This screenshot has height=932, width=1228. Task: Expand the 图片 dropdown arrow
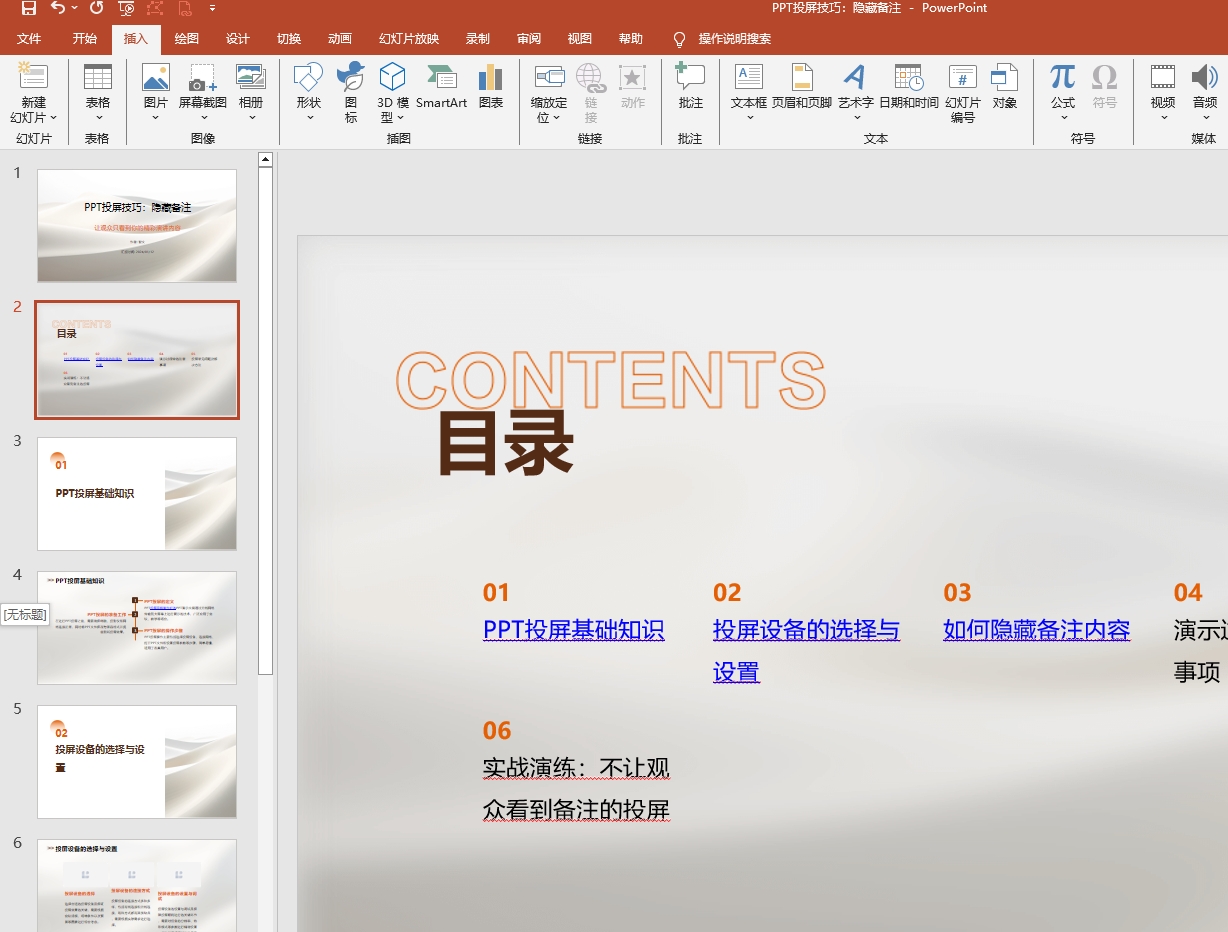point(156,117)
